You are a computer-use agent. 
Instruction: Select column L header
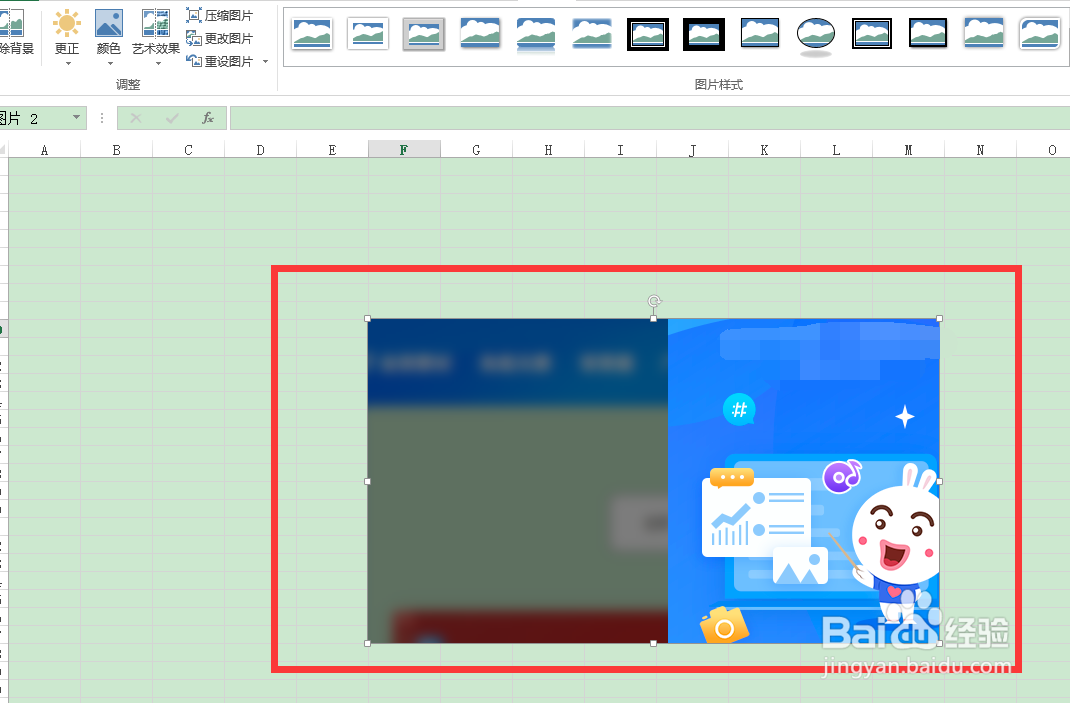pos(836,149)
